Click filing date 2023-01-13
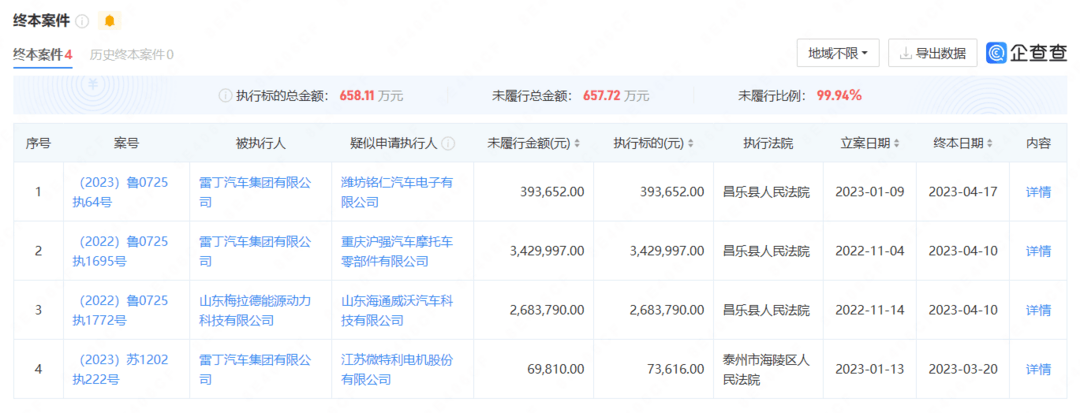The width and height of the screenshot is (1080, 413). [x=869, y=370]
